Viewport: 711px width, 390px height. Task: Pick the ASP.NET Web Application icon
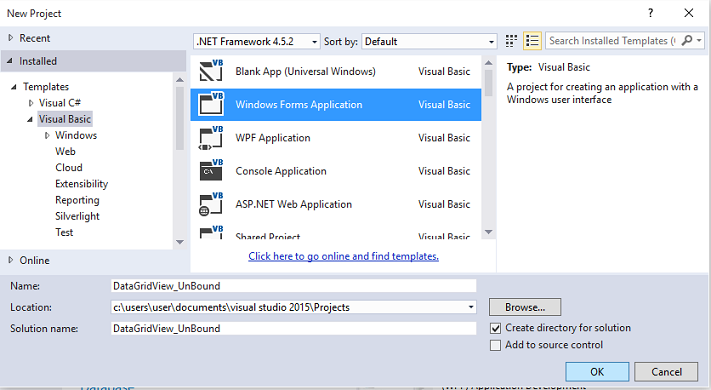pos(211,204)
